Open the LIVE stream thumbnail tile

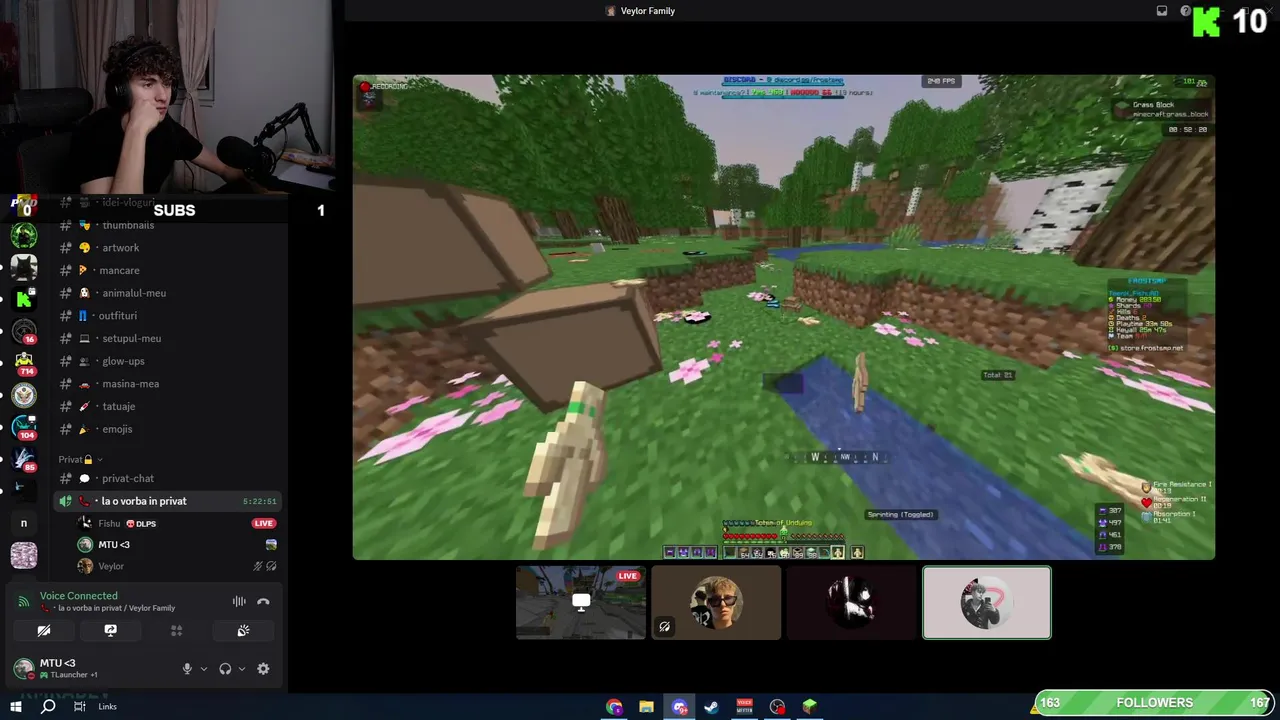[x=581, y=602]
